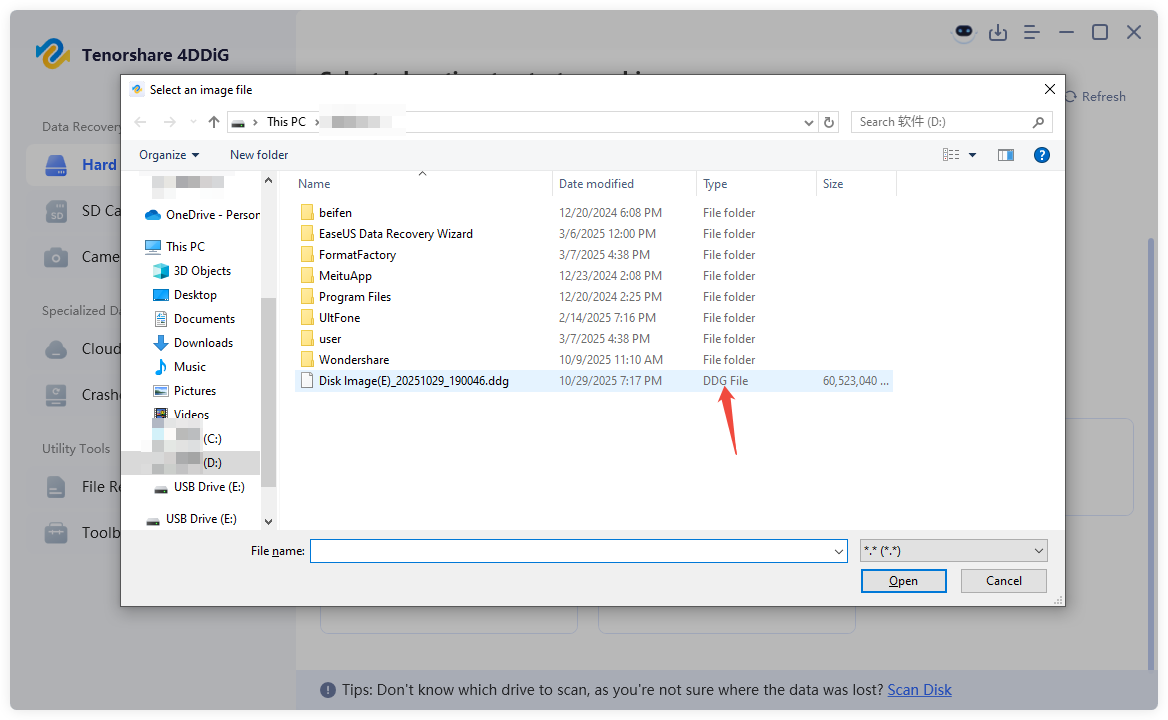Image resolution: width=1168 pixels, height=720 pixels.
Task: Toggle the preview pane icon
Action: coord(1006,155)
